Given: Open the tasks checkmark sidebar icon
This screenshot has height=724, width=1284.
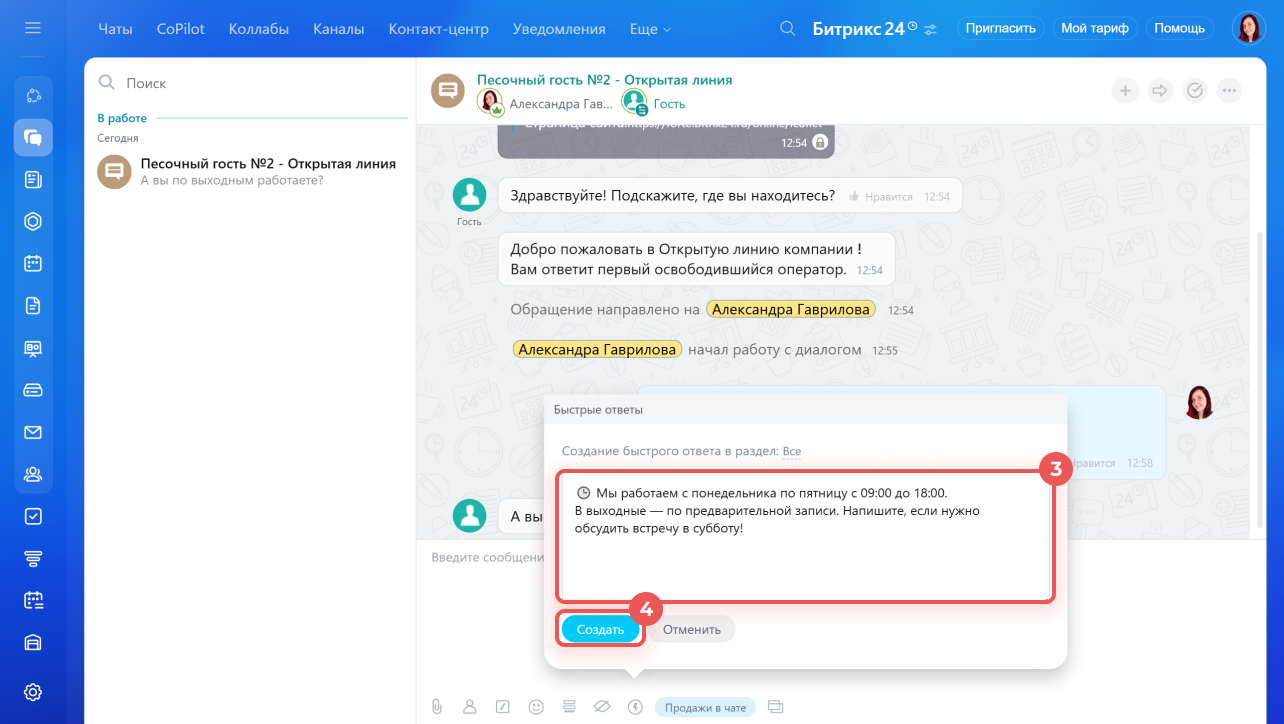Looking at the screenshot, I should 33,516.
